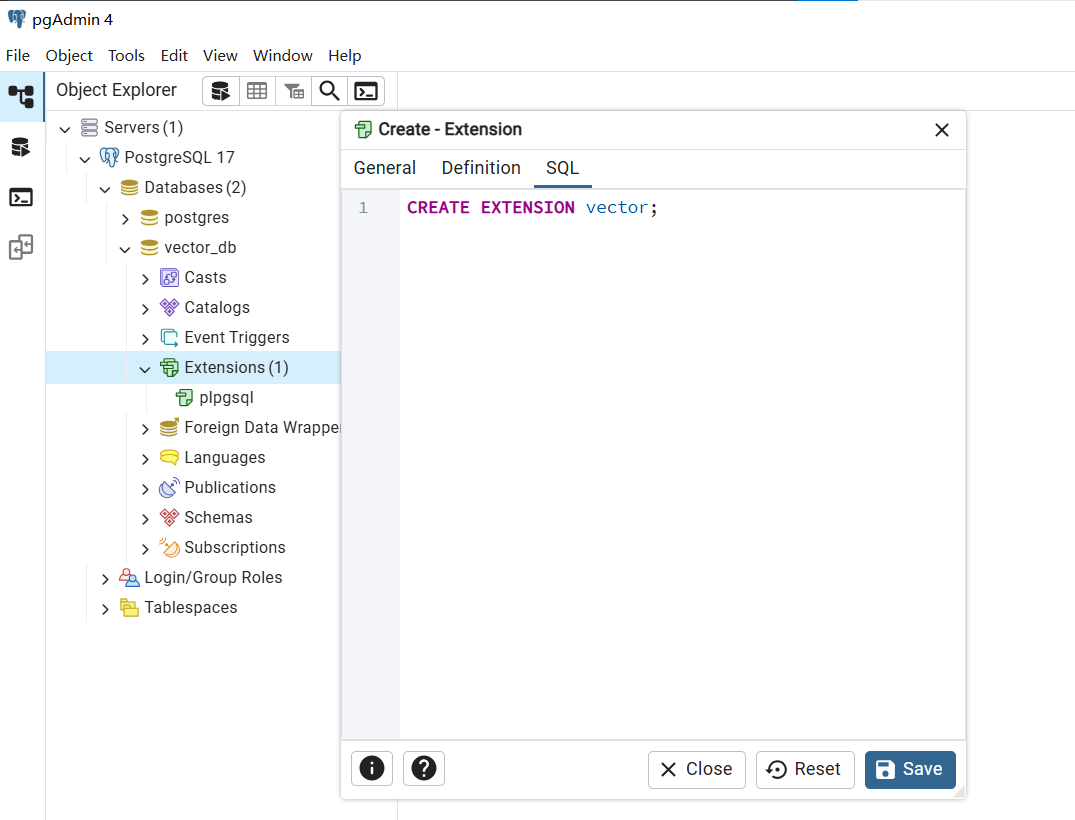Click the dialog help question mark button
Image resolution: width=1075 pixels, height=820 pixels.
tap(424, 769)
